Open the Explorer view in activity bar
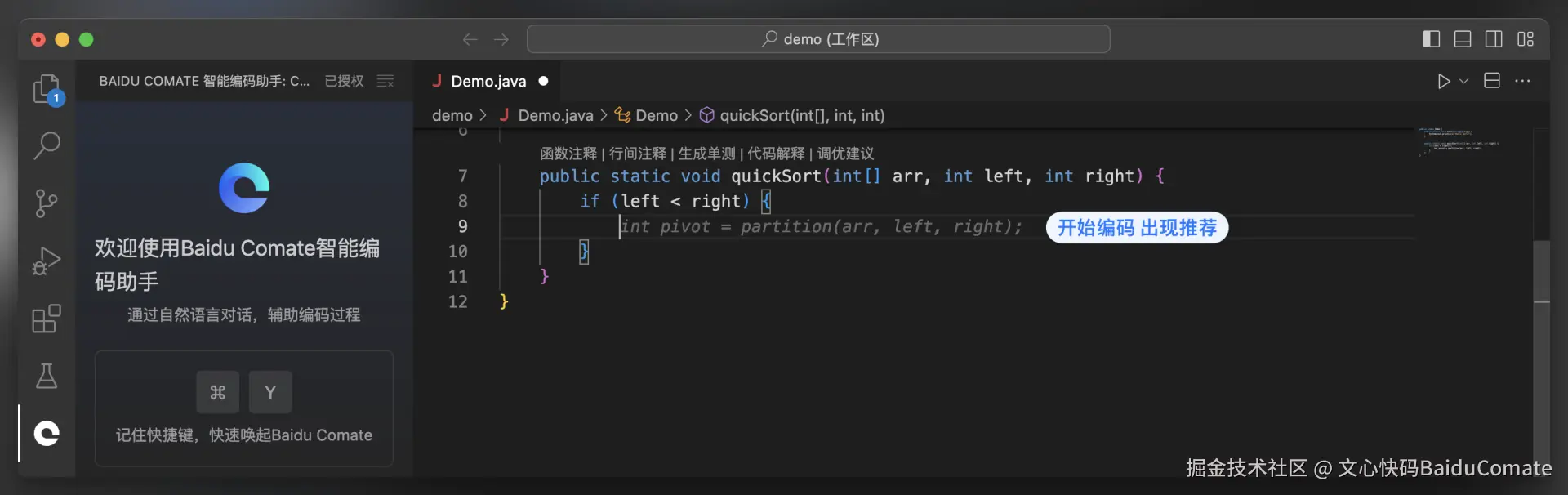This screenshot has height=495, width=1568. tap(47, 89)
